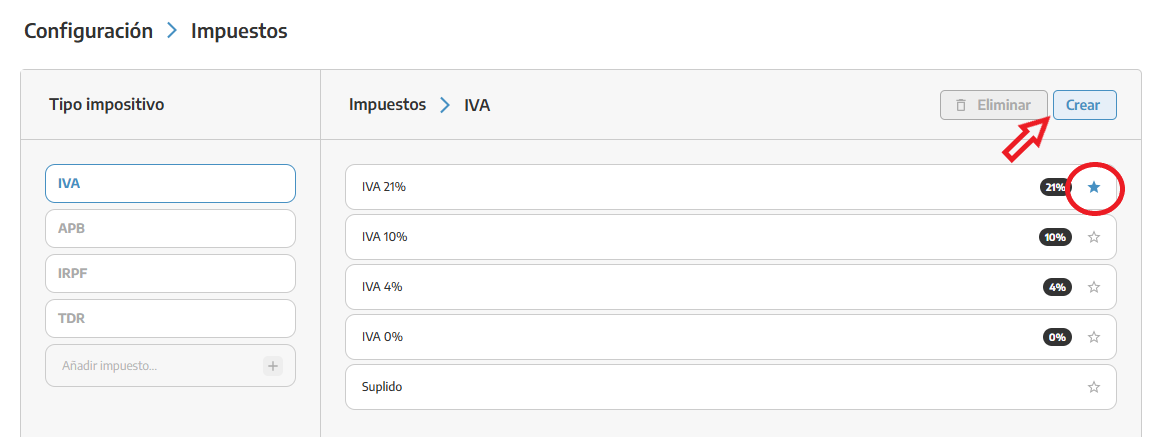Open the IRPF tax type

coord(171,274)
